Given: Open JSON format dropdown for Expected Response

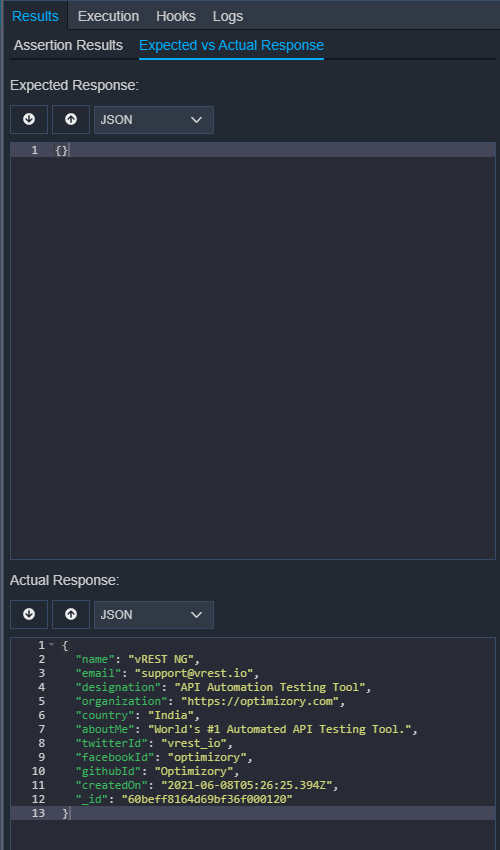Looking at the screenshot, I should click(x=153, y=120).
